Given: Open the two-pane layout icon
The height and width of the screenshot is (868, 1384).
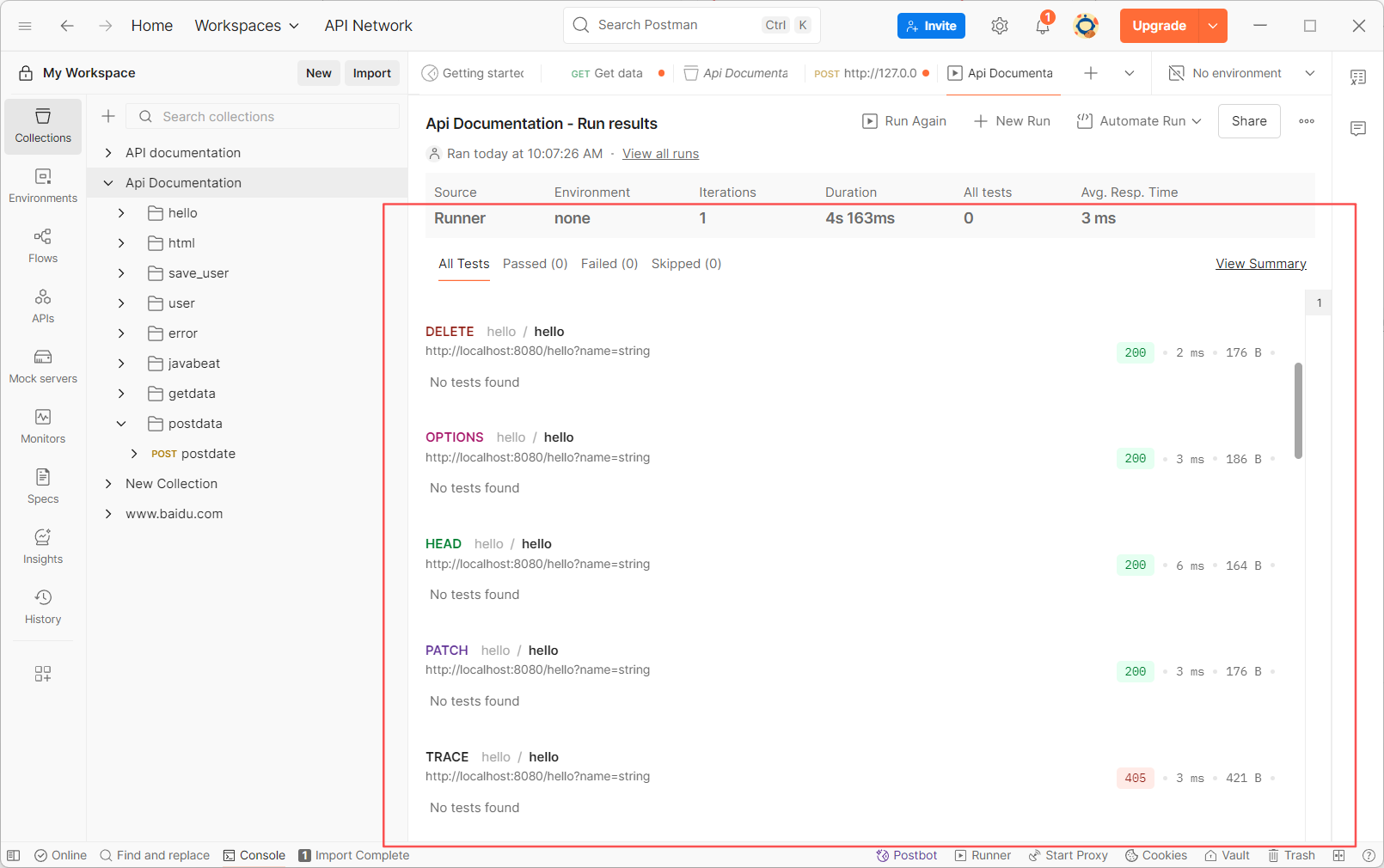Looking at the screenshot, I should [1338, 855].
